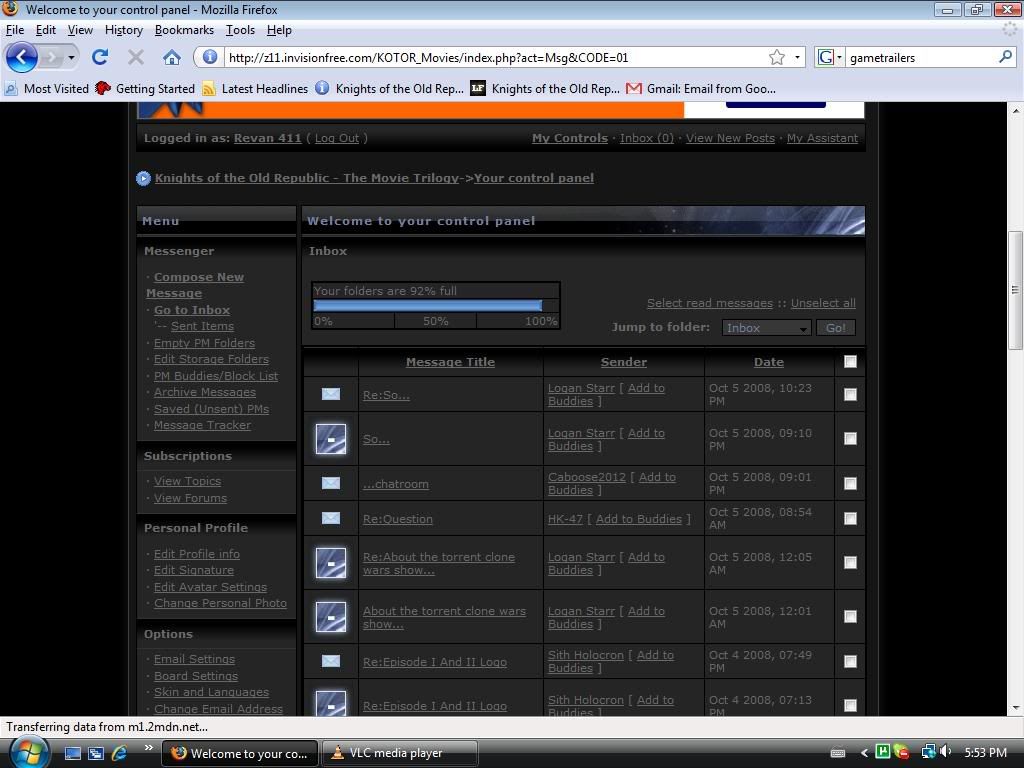Tick the checkbox for the ...chatroom message
1024x768 pixels.
(850, 483)
